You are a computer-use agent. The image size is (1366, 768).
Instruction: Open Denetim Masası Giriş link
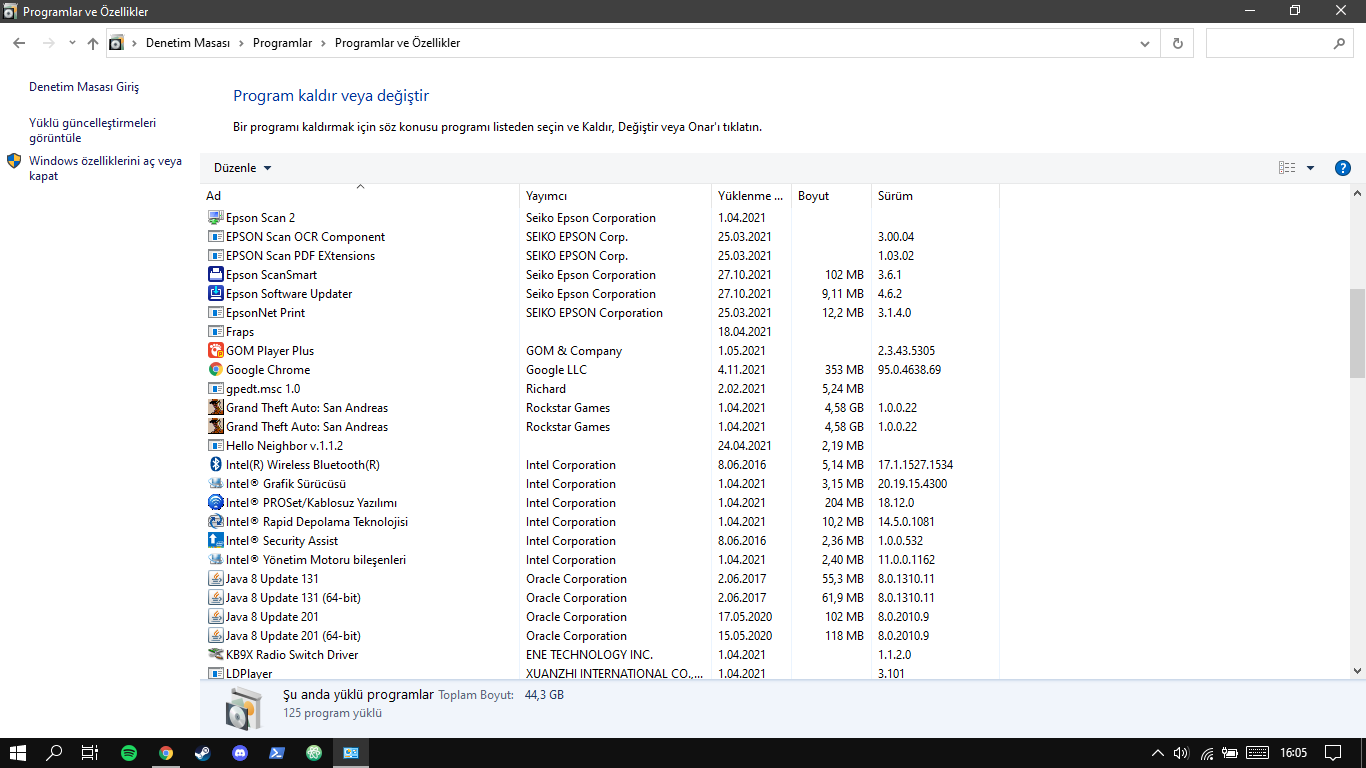pos(84,88)
